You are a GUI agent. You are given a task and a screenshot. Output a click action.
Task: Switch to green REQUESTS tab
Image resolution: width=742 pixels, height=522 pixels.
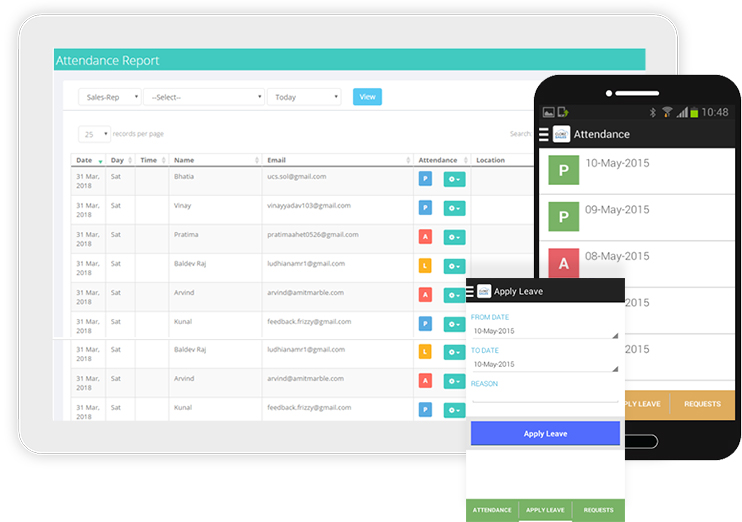click(599, 510)
